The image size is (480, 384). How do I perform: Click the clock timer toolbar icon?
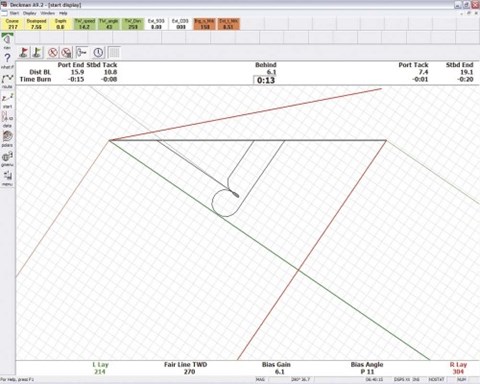tap(98, 52)
